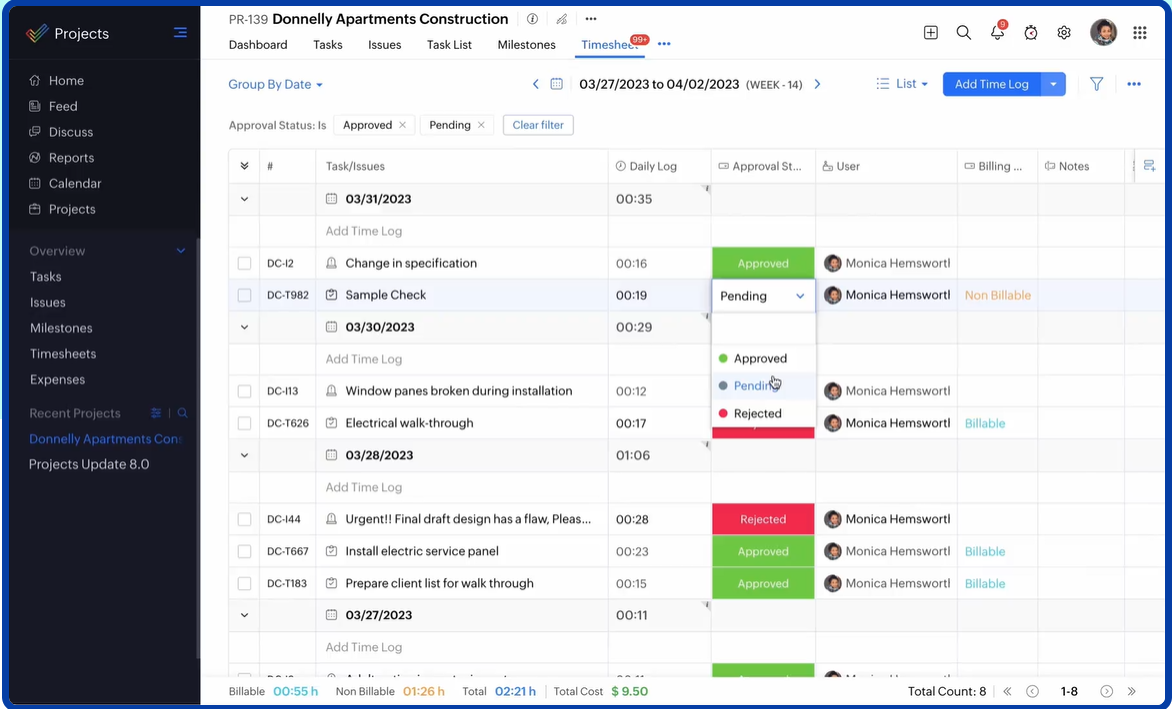Click the timer stopwatch icon
Viewport: 1172px width, 709px height.
pyautogui.click(x=1031, y=33)
